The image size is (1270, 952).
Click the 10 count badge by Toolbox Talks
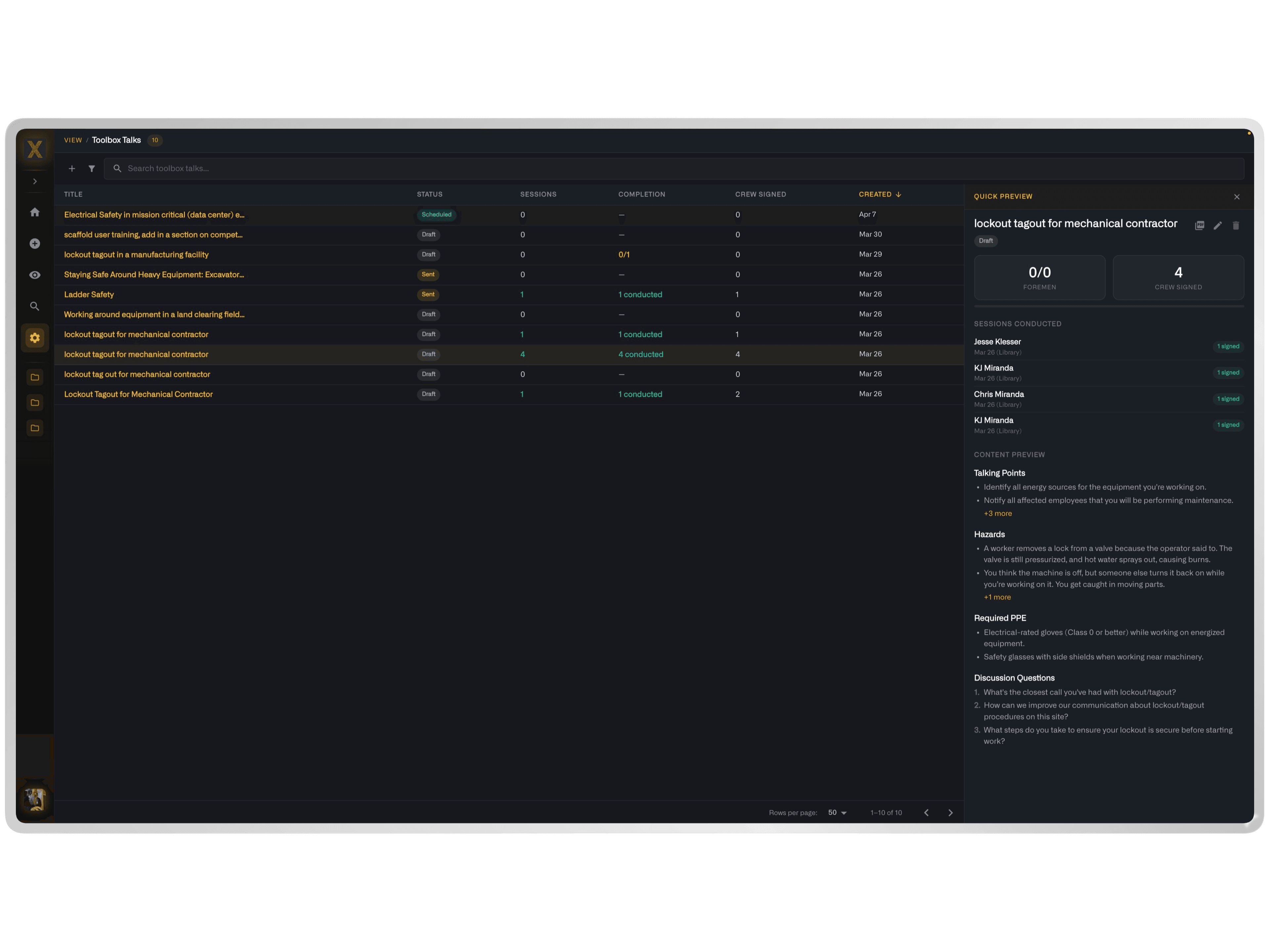pyautogui.click(x=155, y=140)
